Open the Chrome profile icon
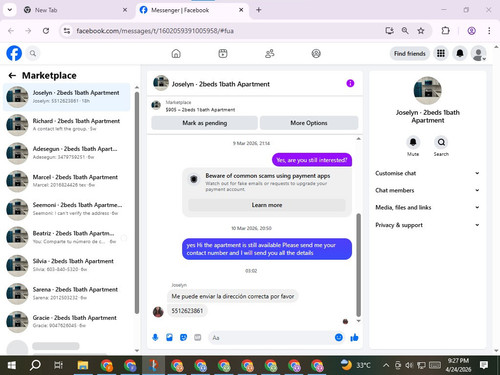This screenshot has width=500, height=375. [x=471, y=31]
